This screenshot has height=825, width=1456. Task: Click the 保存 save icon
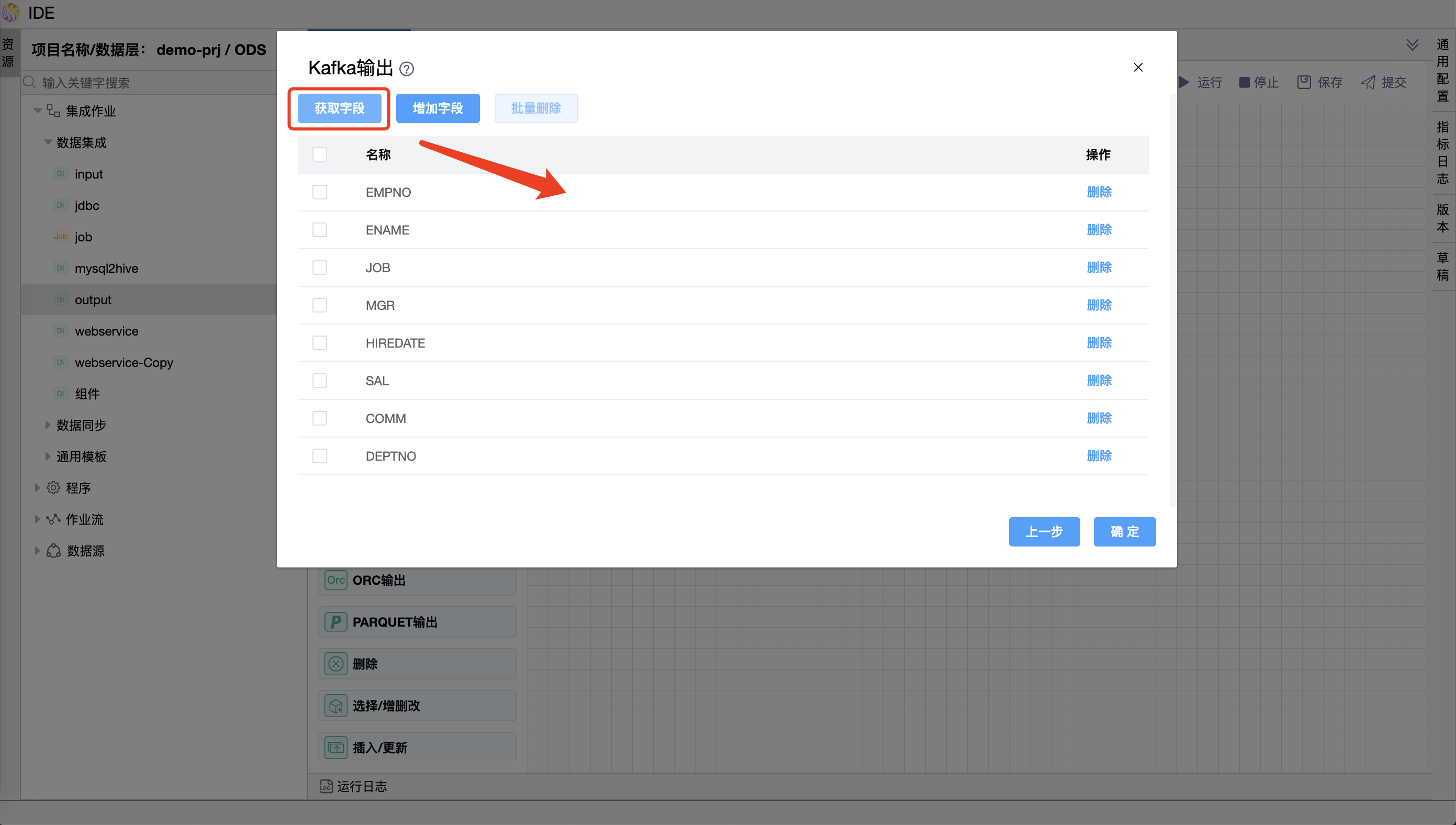tap(1304, 83)
